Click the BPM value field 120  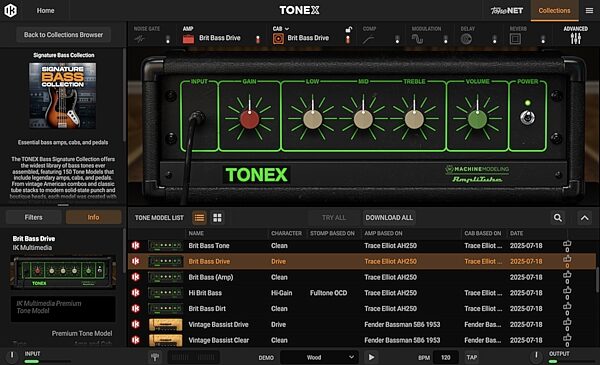click(445, 357)
